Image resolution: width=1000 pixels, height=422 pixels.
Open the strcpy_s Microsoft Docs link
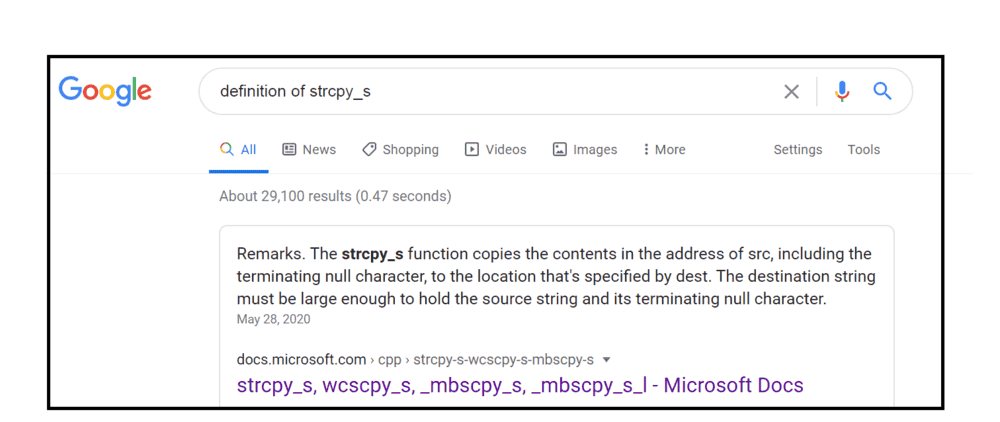520,385
